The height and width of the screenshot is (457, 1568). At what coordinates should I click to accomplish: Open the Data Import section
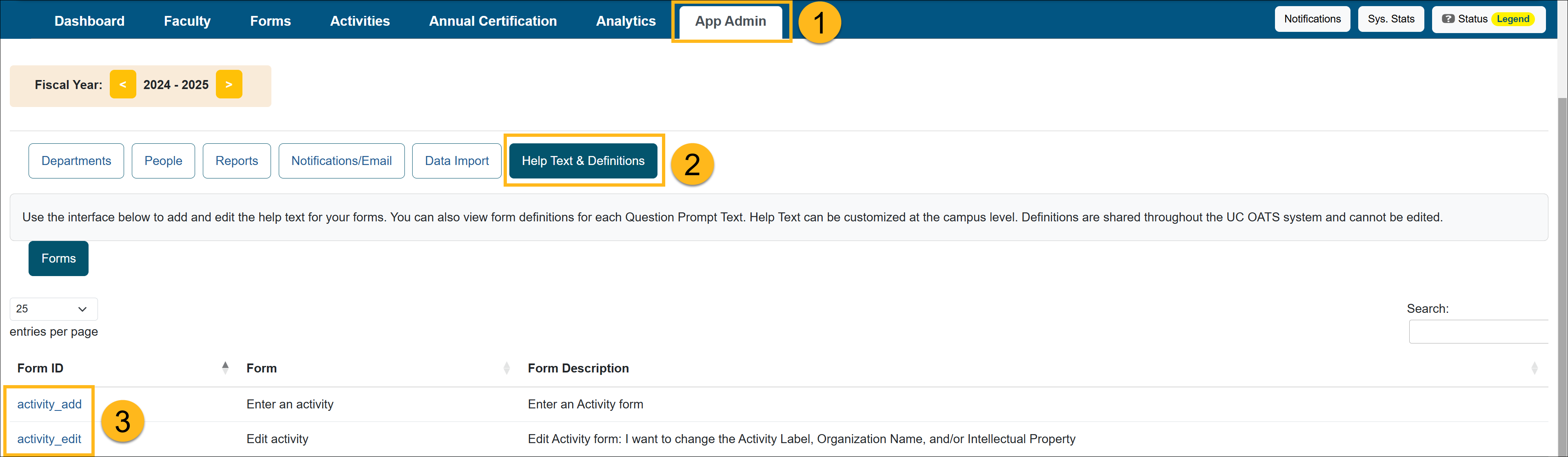(457, 160)
